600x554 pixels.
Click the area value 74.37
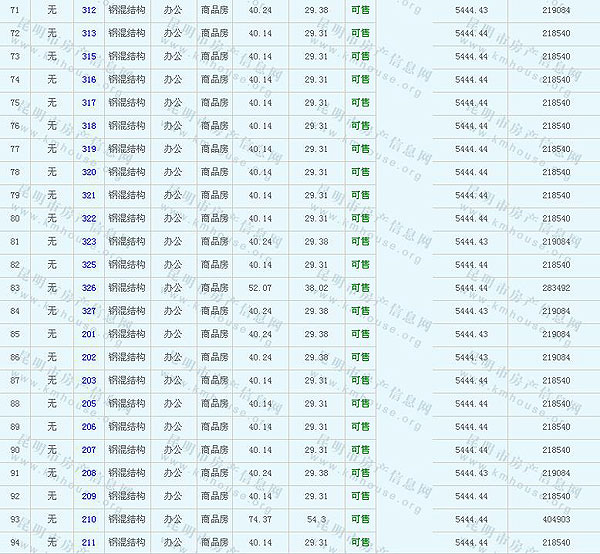(x=260, y=520)
